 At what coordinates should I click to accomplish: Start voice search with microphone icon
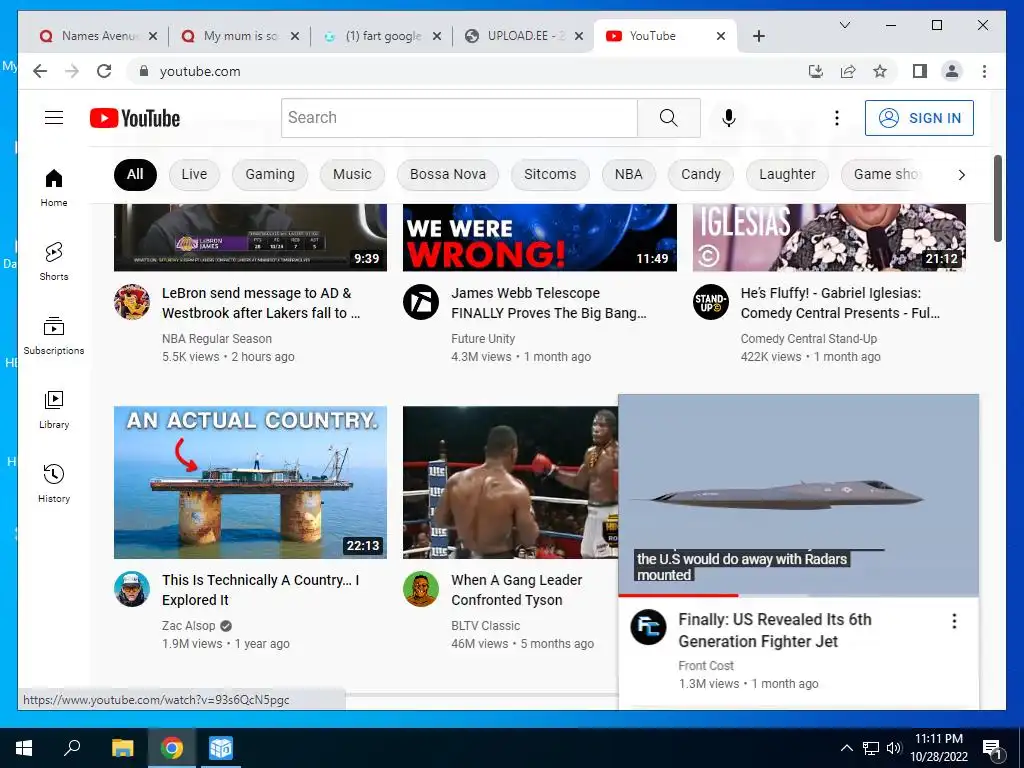coord(729,118)
